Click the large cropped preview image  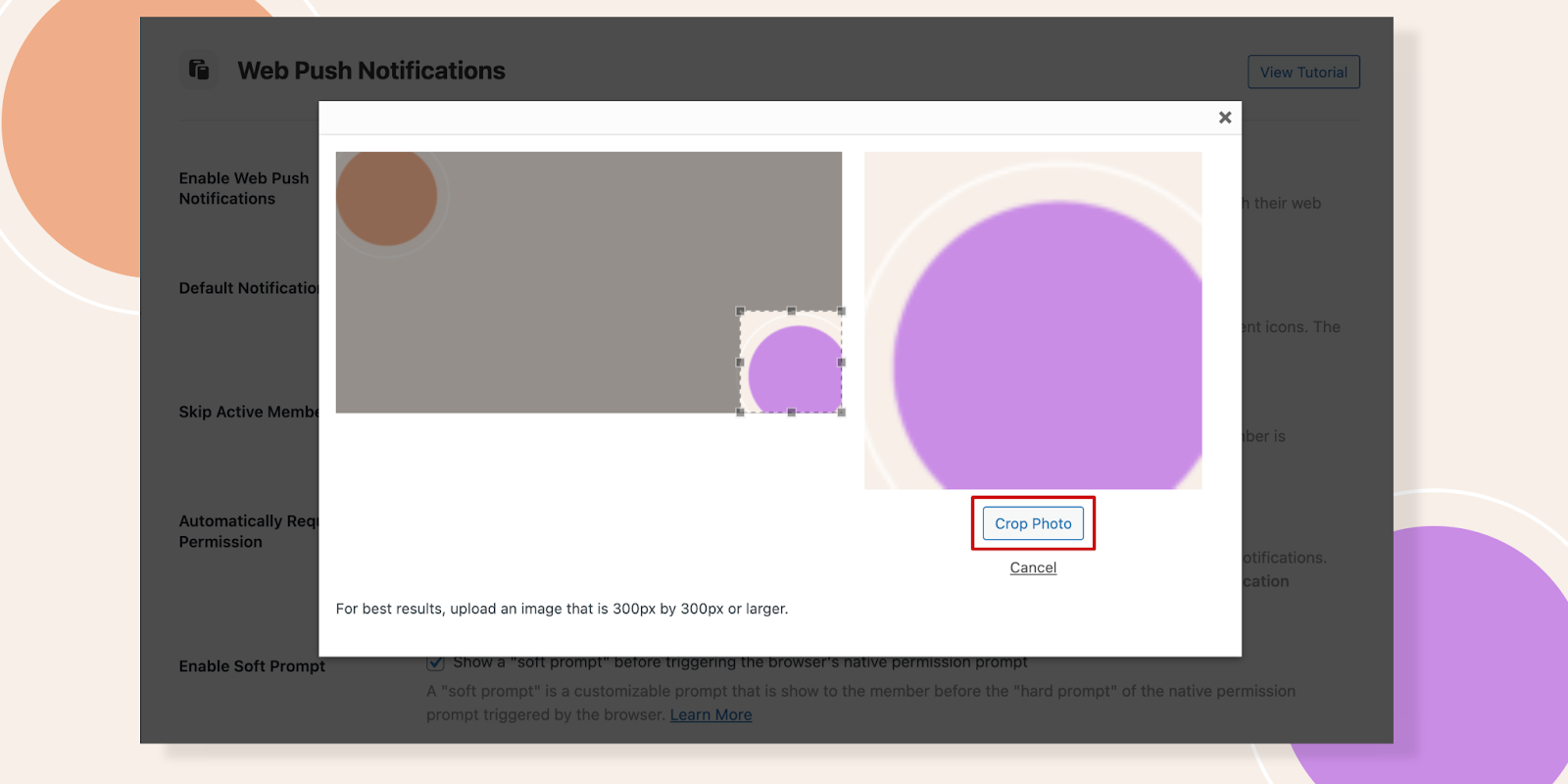(1033, 320)
